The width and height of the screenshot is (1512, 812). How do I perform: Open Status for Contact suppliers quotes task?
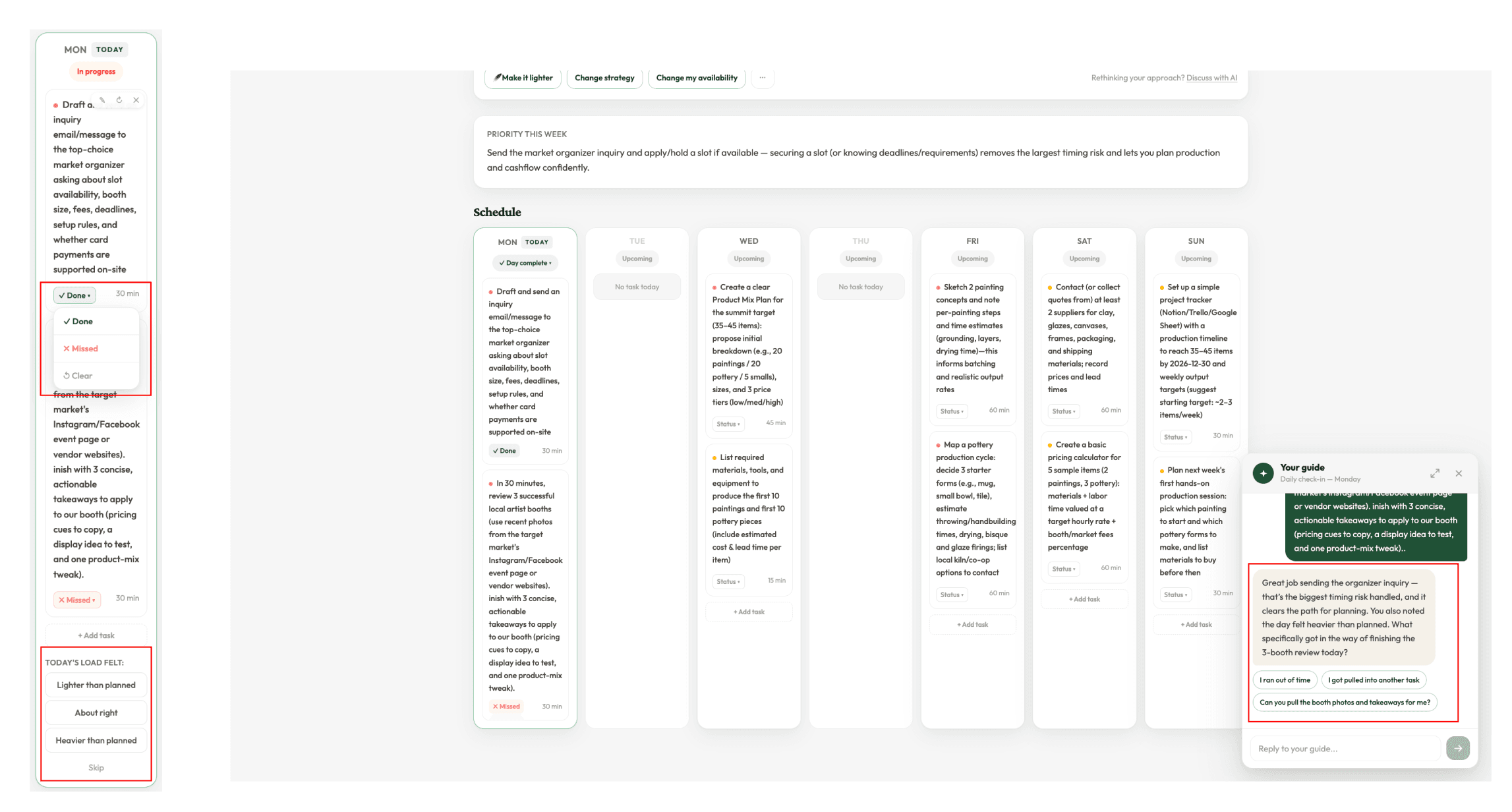point(1064,411)
